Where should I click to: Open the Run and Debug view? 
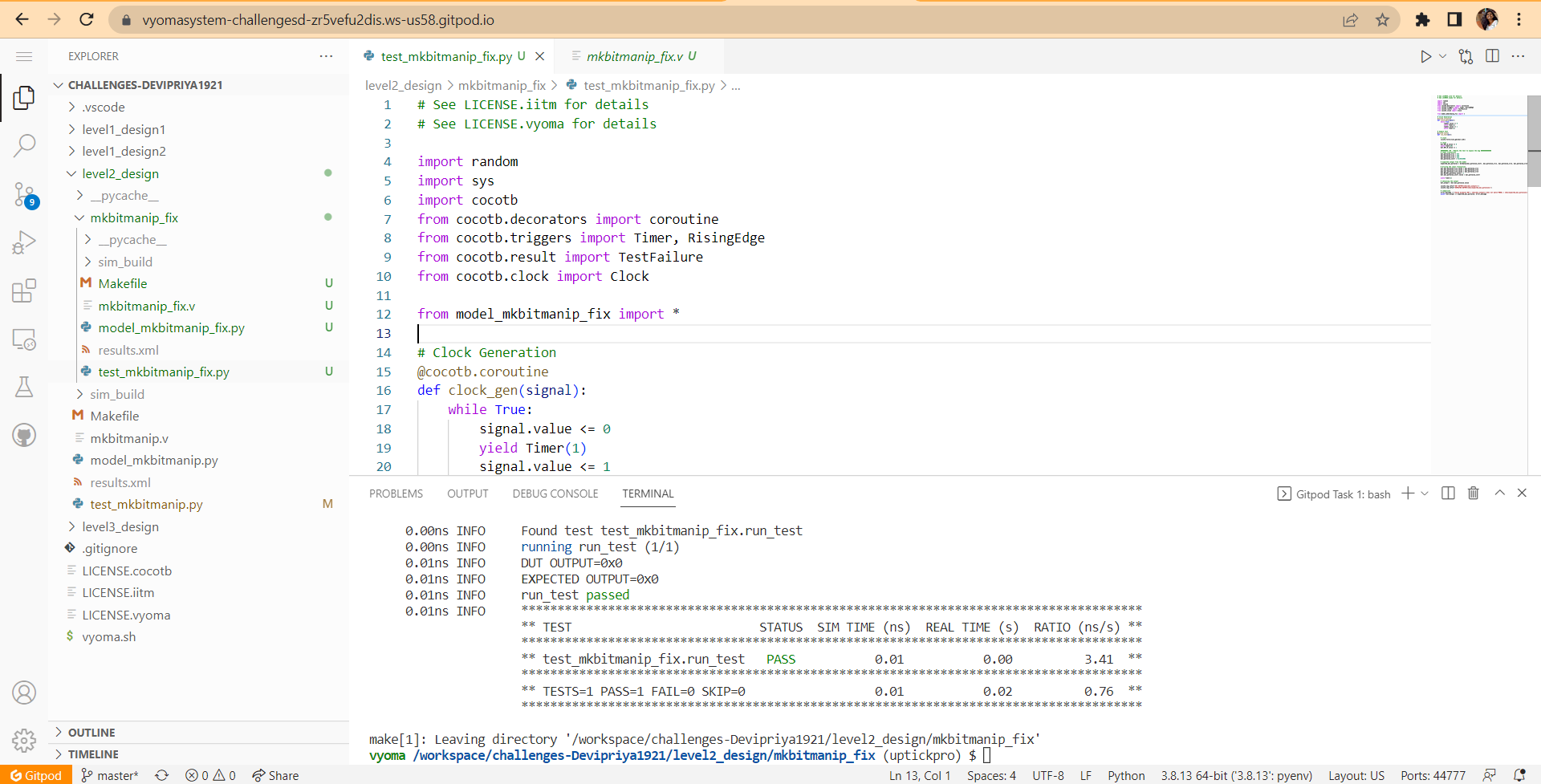24,242
